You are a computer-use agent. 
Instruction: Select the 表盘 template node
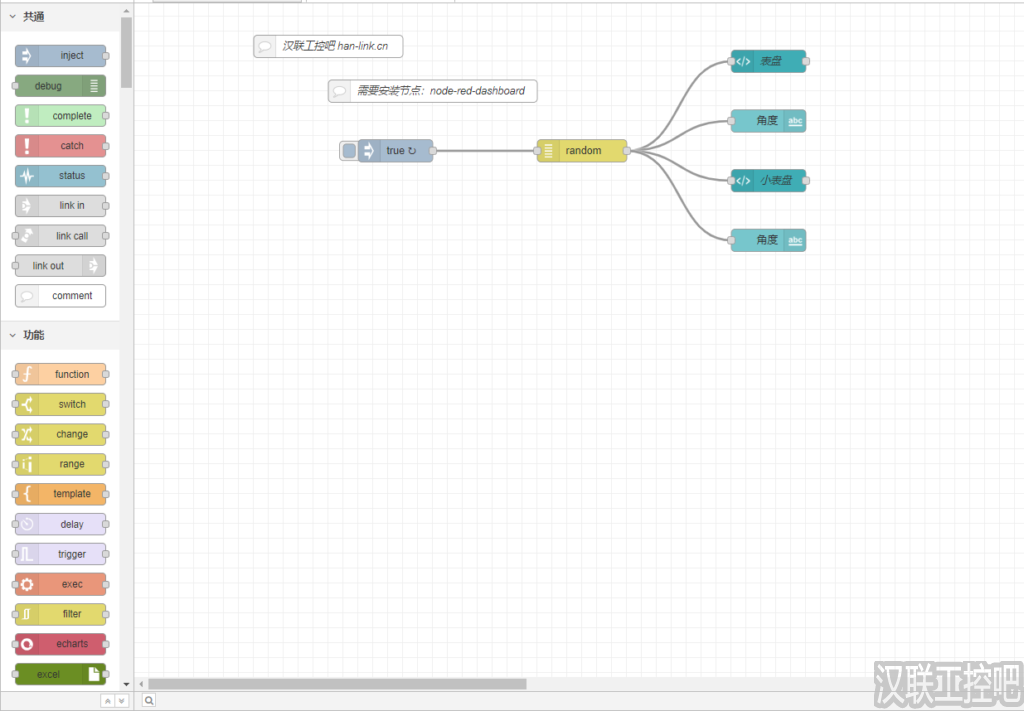click(768, 62)
